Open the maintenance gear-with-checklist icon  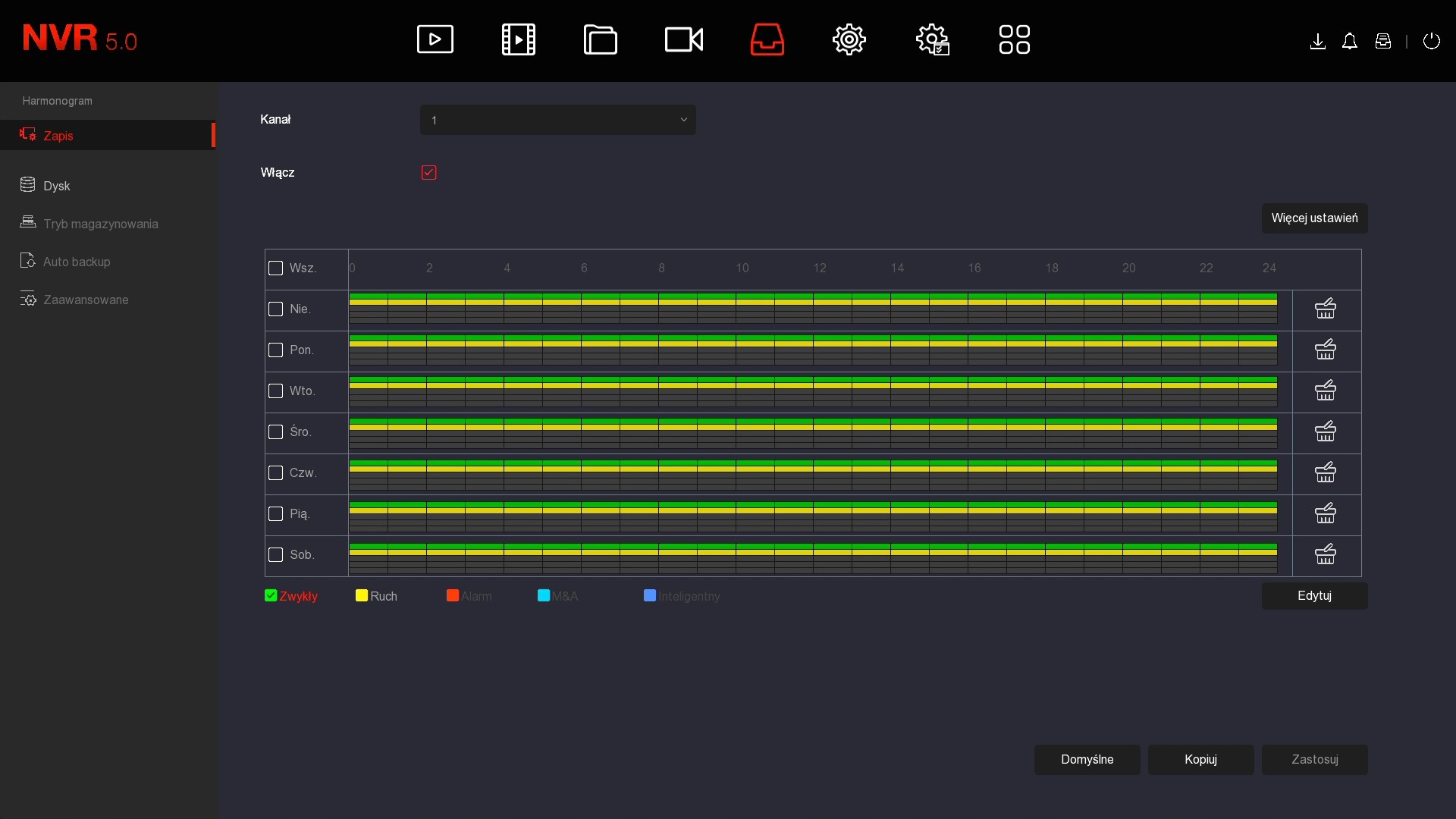[934, 39]
